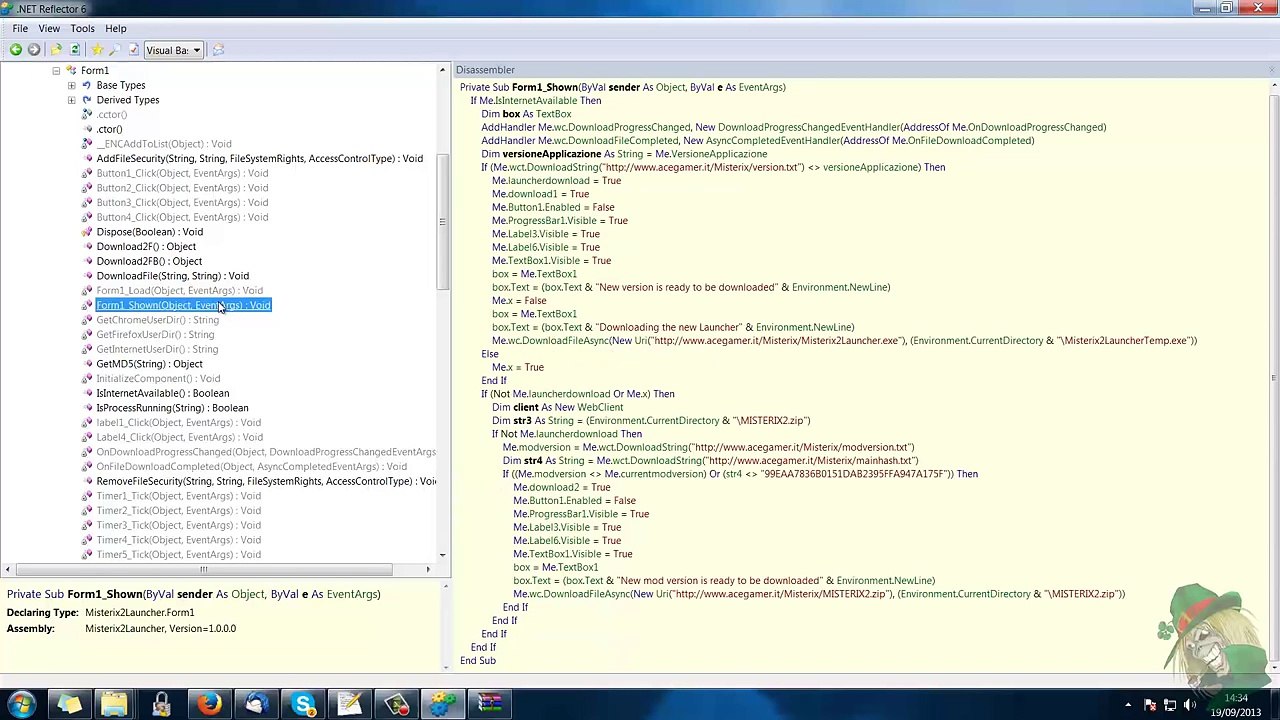Select the .cctor() constructor entry
The image size is (1280, 720).
coord(111,115)
